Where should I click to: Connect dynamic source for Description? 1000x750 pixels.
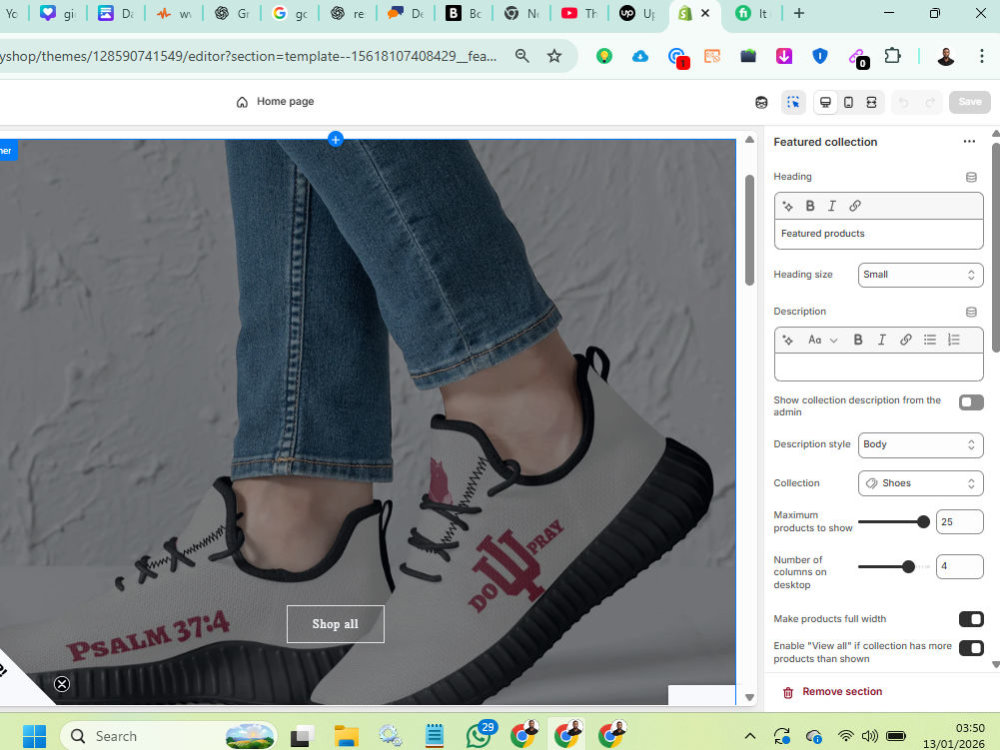(x=971, y=312)
